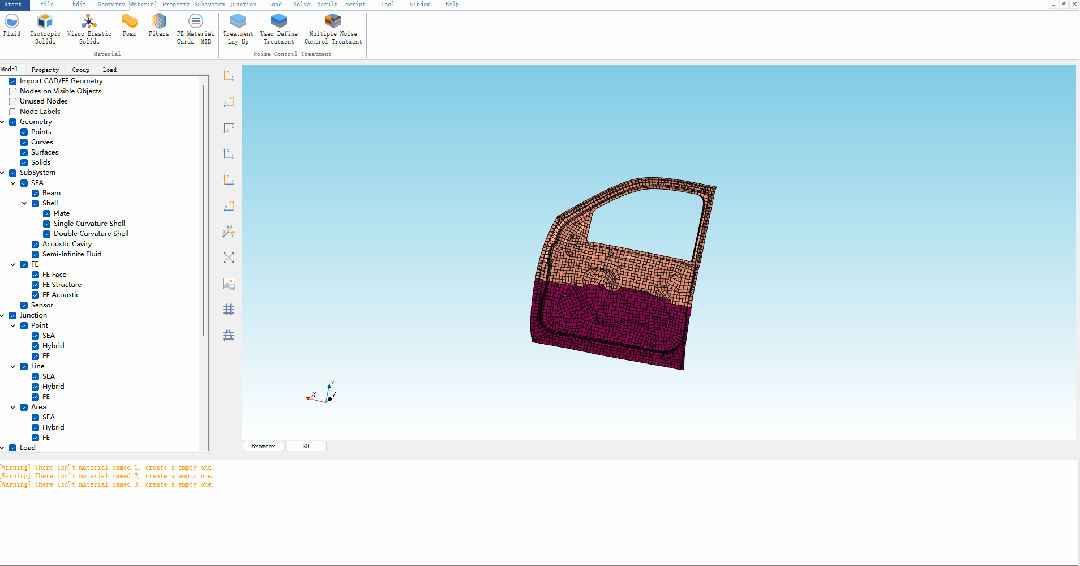1080x566 pixels.
Task: Untick the Surfaces checkbox
Action: 24,152
